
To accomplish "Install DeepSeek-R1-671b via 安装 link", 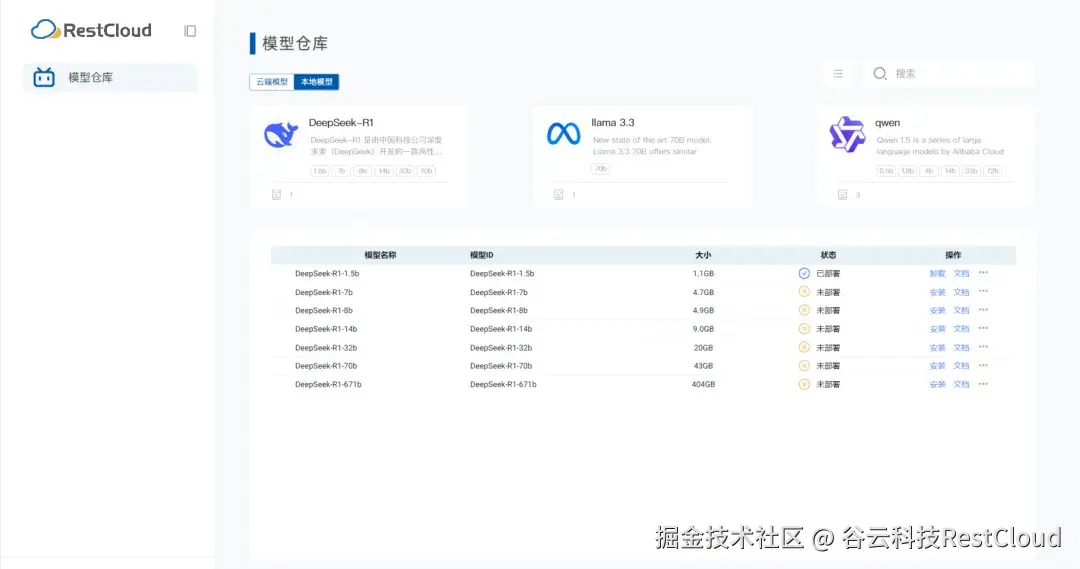I will tap(937, 384).
